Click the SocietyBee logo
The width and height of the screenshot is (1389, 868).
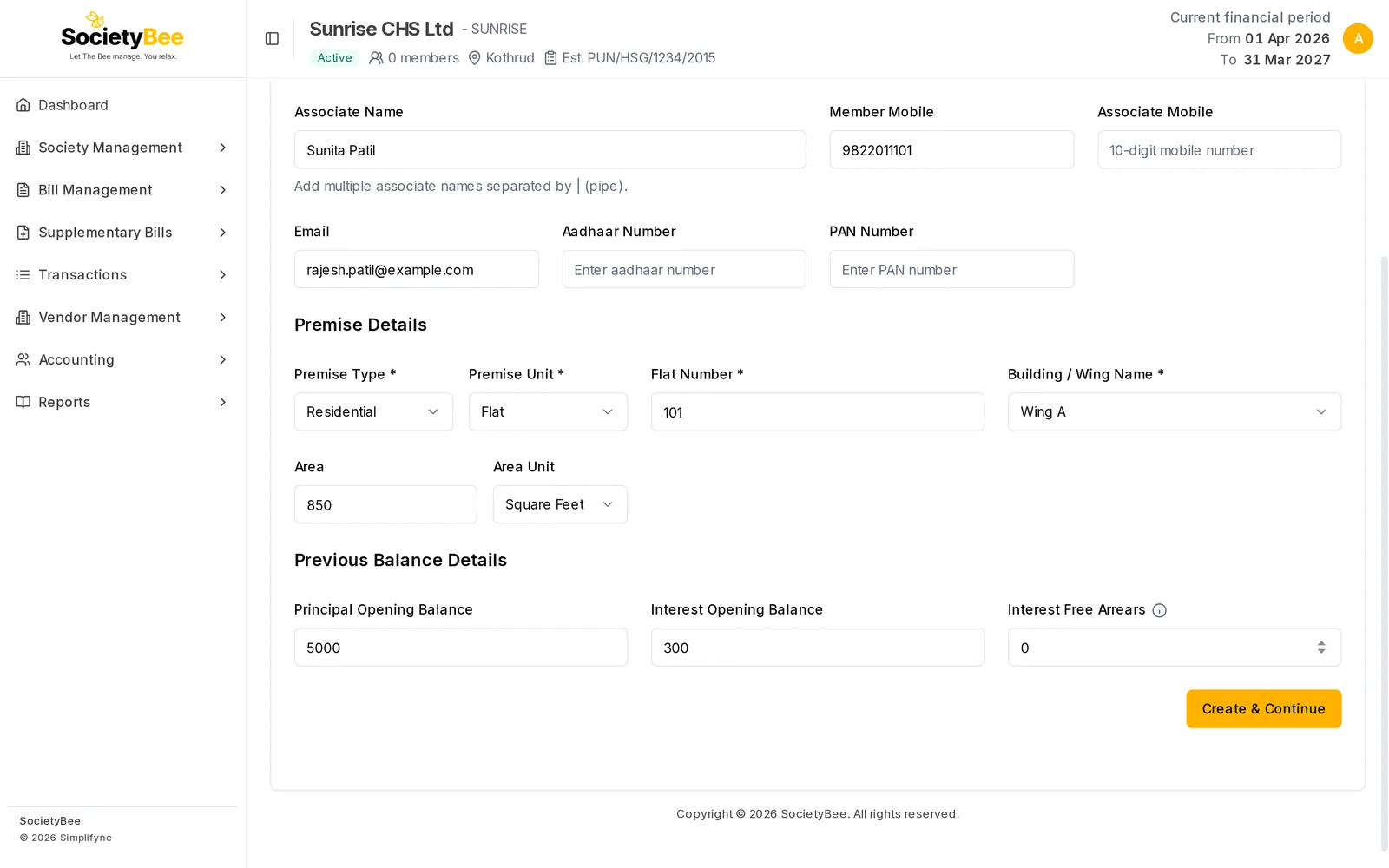click(x=122, y=36)
